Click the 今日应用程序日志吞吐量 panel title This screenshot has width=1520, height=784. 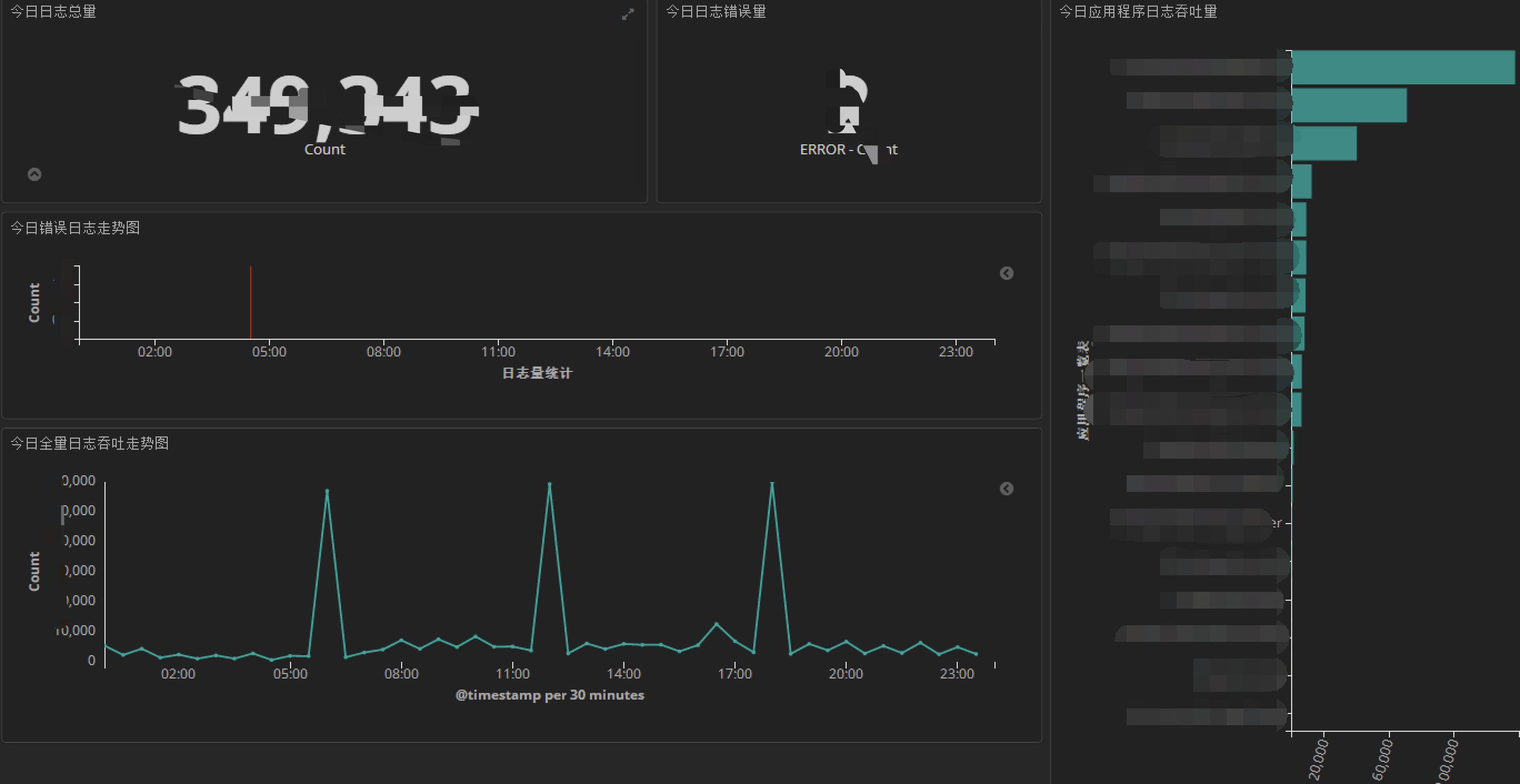click(1138, 12)
